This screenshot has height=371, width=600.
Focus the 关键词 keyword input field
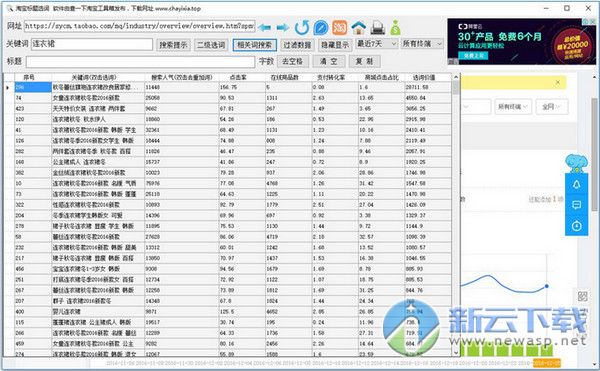pos(92,44)
